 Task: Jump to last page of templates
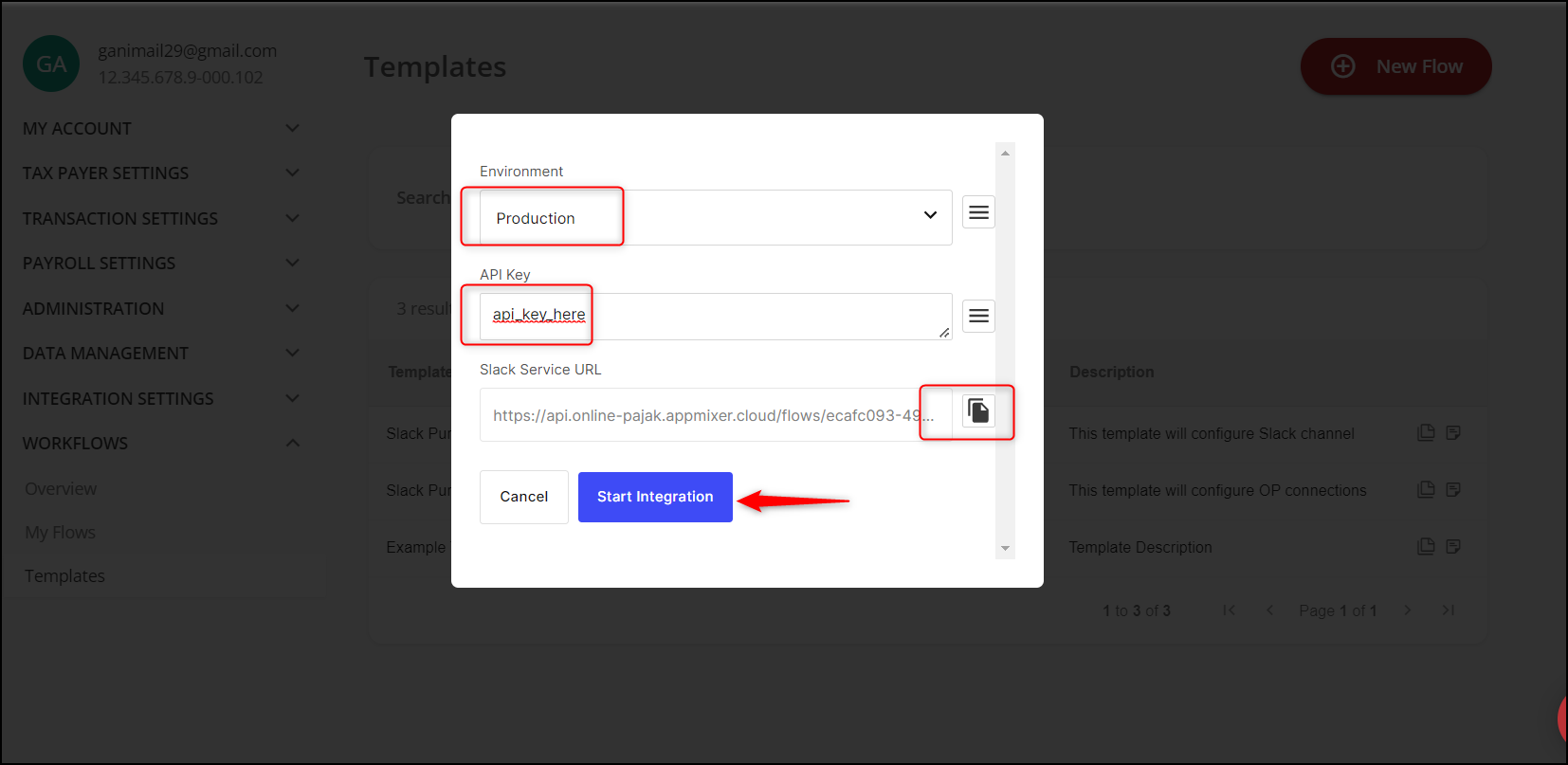[1448, 610]
